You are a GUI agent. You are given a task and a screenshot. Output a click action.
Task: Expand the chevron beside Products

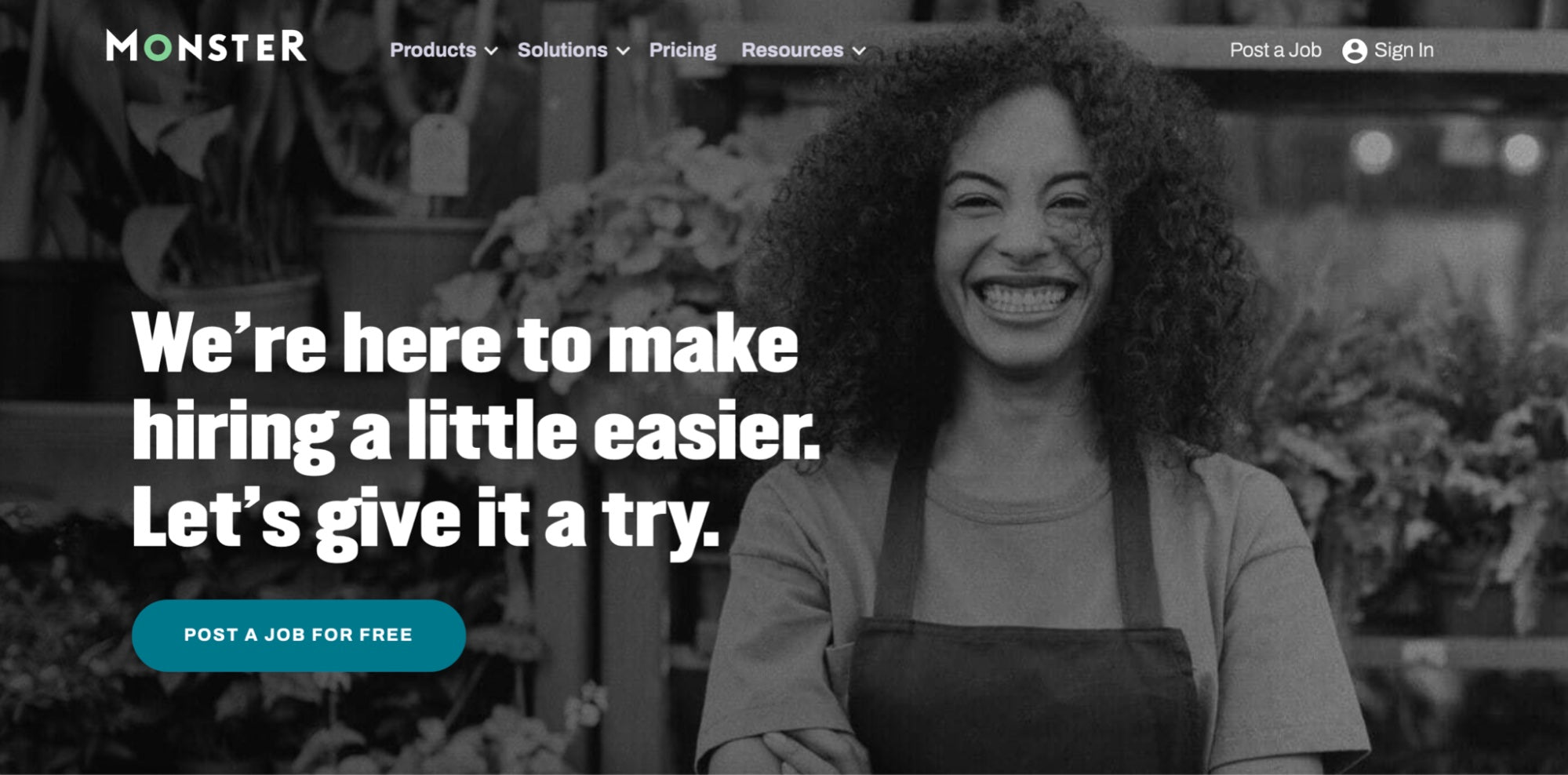click(x=491, y=51)
